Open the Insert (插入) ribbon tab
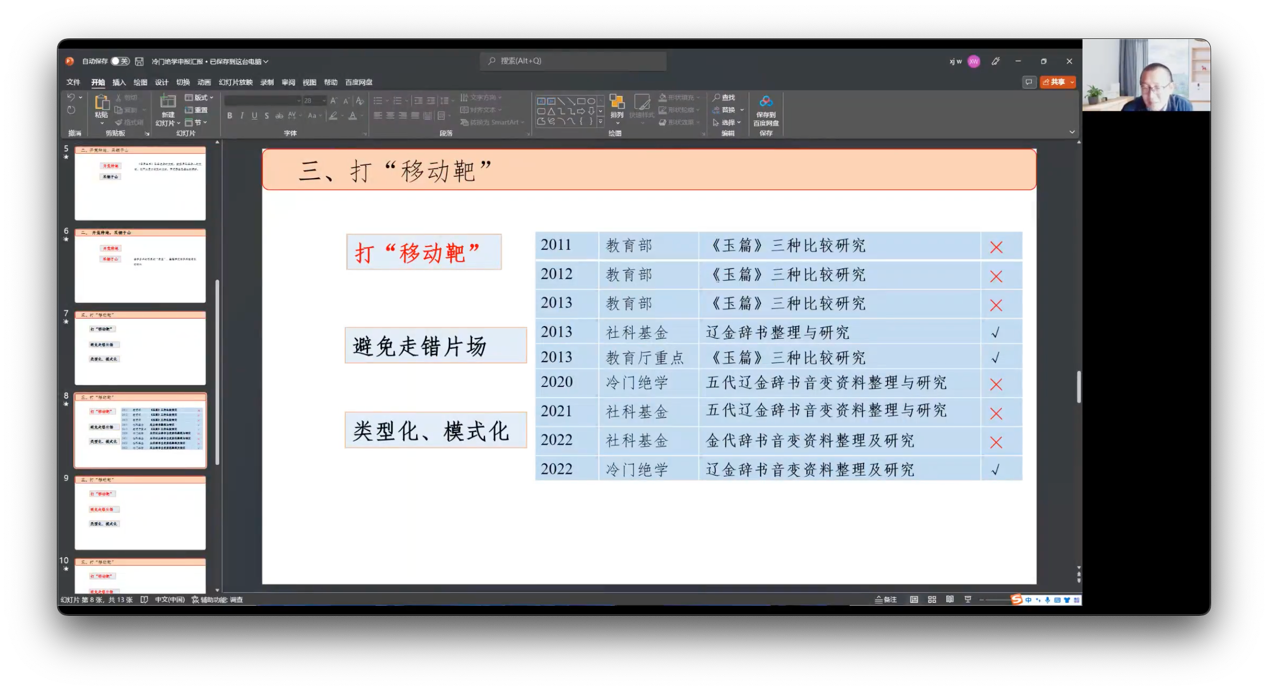 click(119, 83)
